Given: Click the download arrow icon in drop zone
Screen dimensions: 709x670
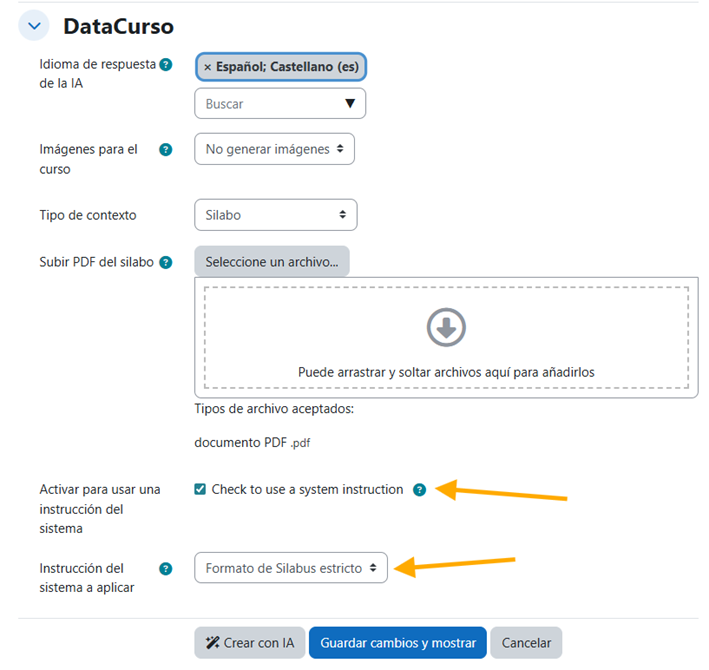Looking at the screenshot, I should tap(446, 327).
